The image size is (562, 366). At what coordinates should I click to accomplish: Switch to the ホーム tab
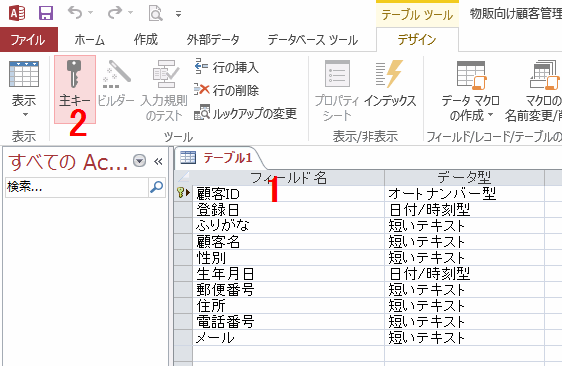(x=90, y=39)
